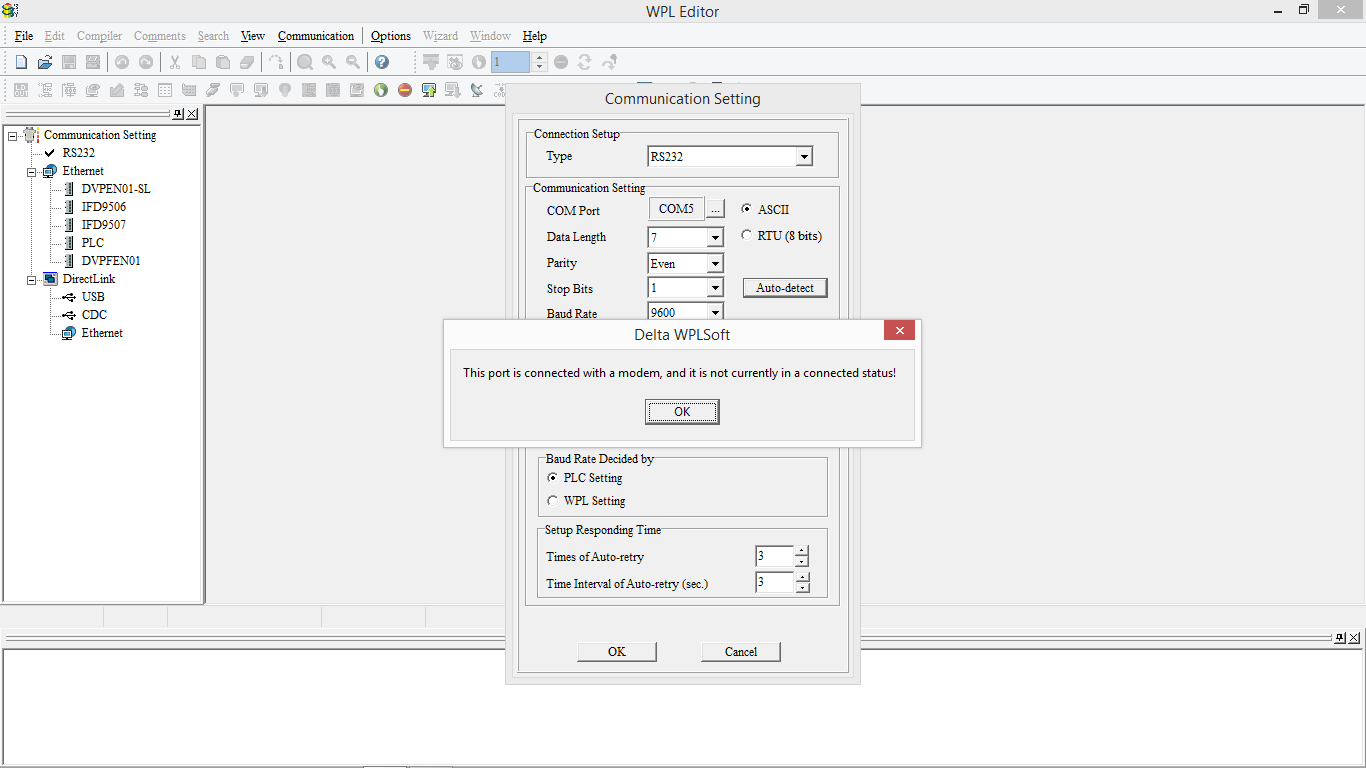
Task: Increase Times of Auto-retry value
Action: pyautogui.click(x=802, y=551)
